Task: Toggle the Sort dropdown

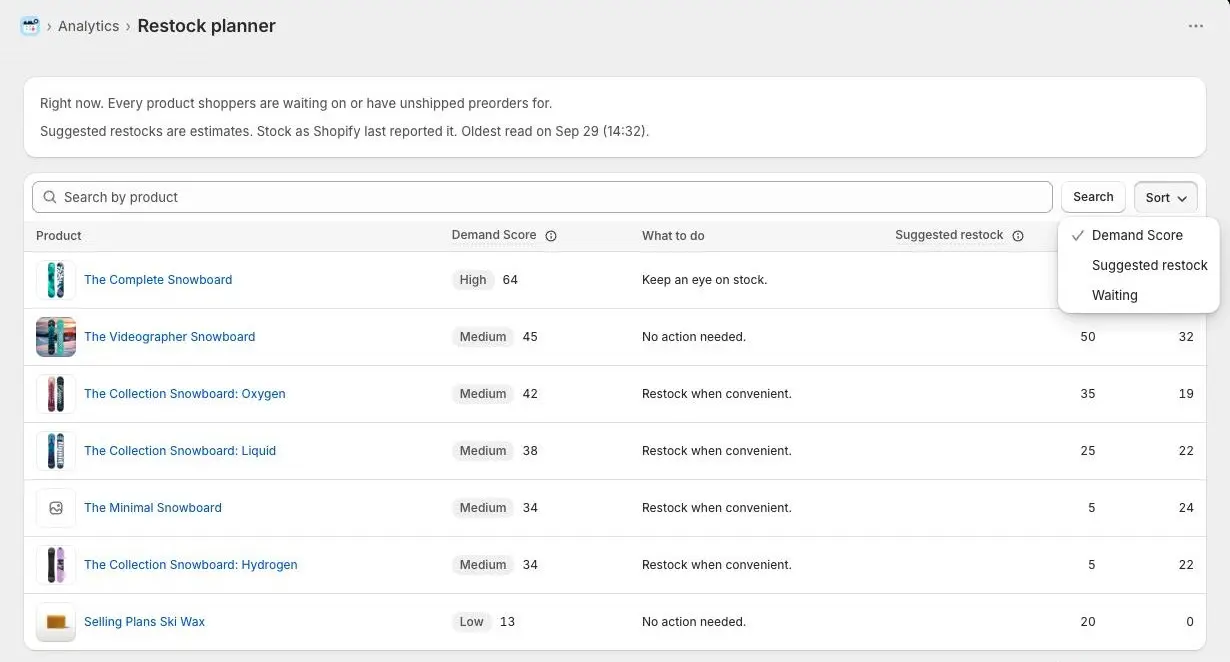Action: pos(1166,197)
